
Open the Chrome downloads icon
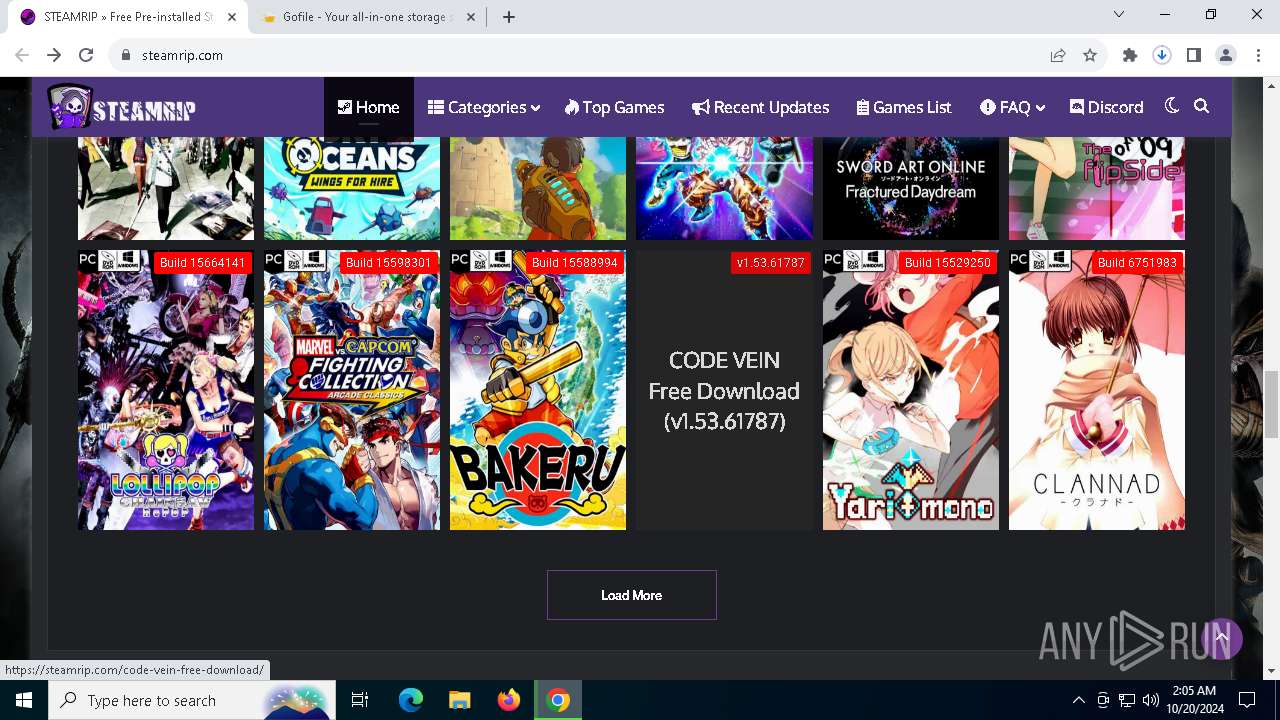1162,55
